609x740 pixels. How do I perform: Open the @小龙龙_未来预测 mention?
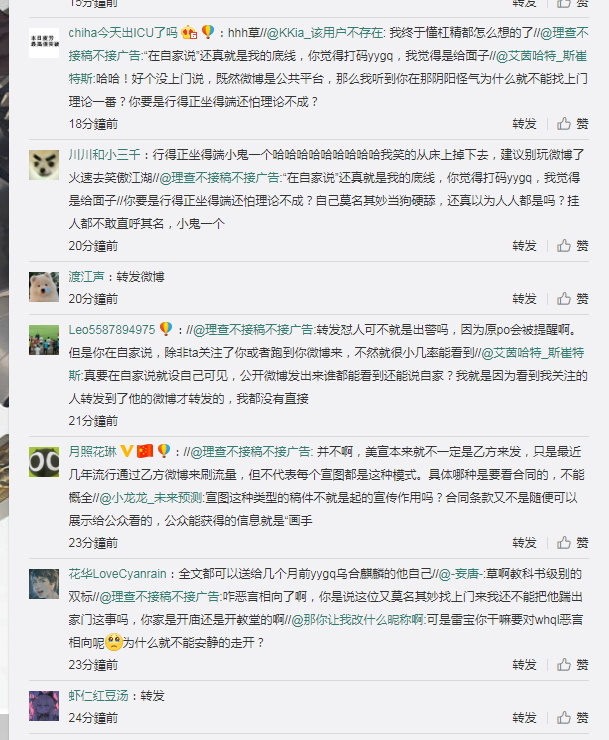coord(151,497)
